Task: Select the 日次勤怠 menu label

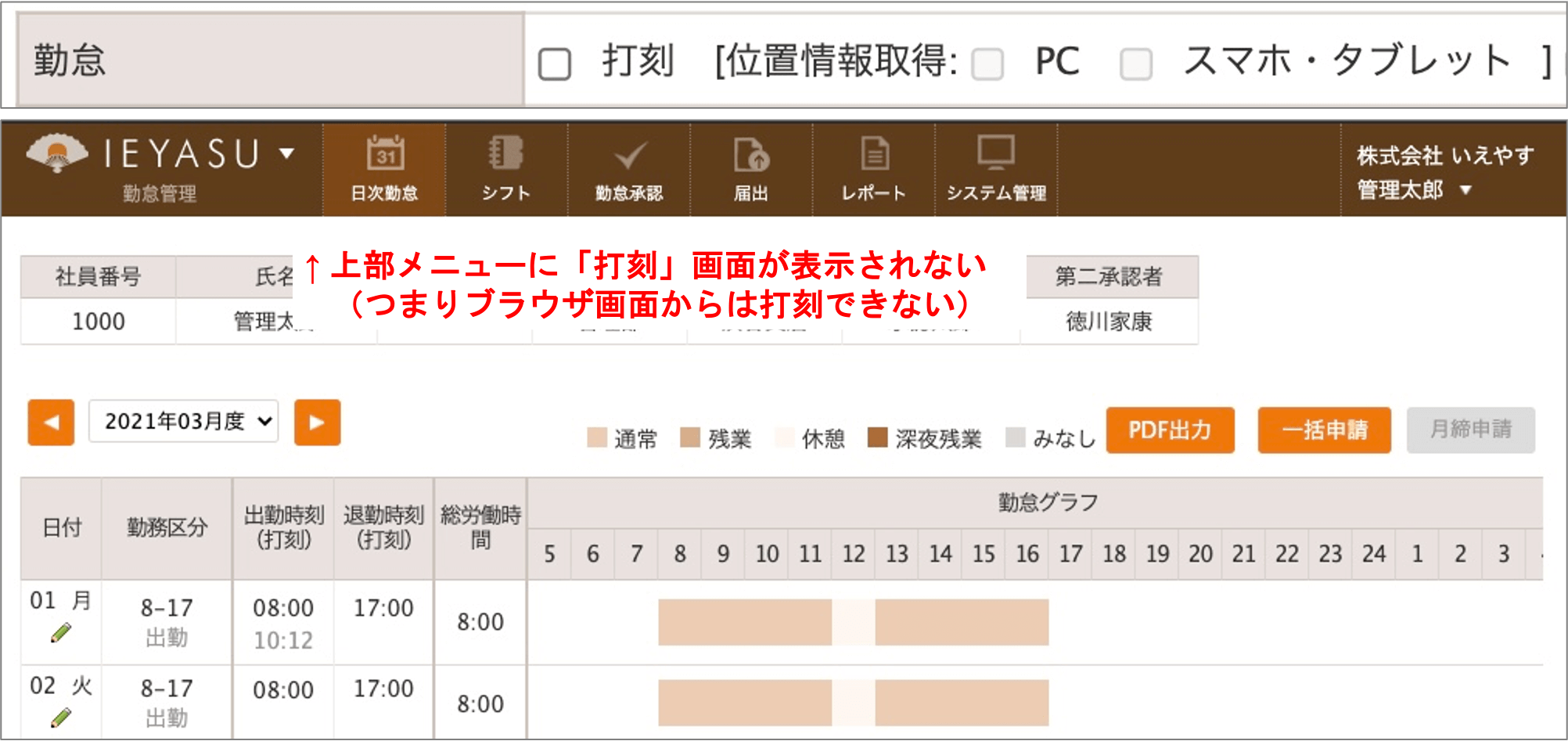Action: tap(384, 193)
